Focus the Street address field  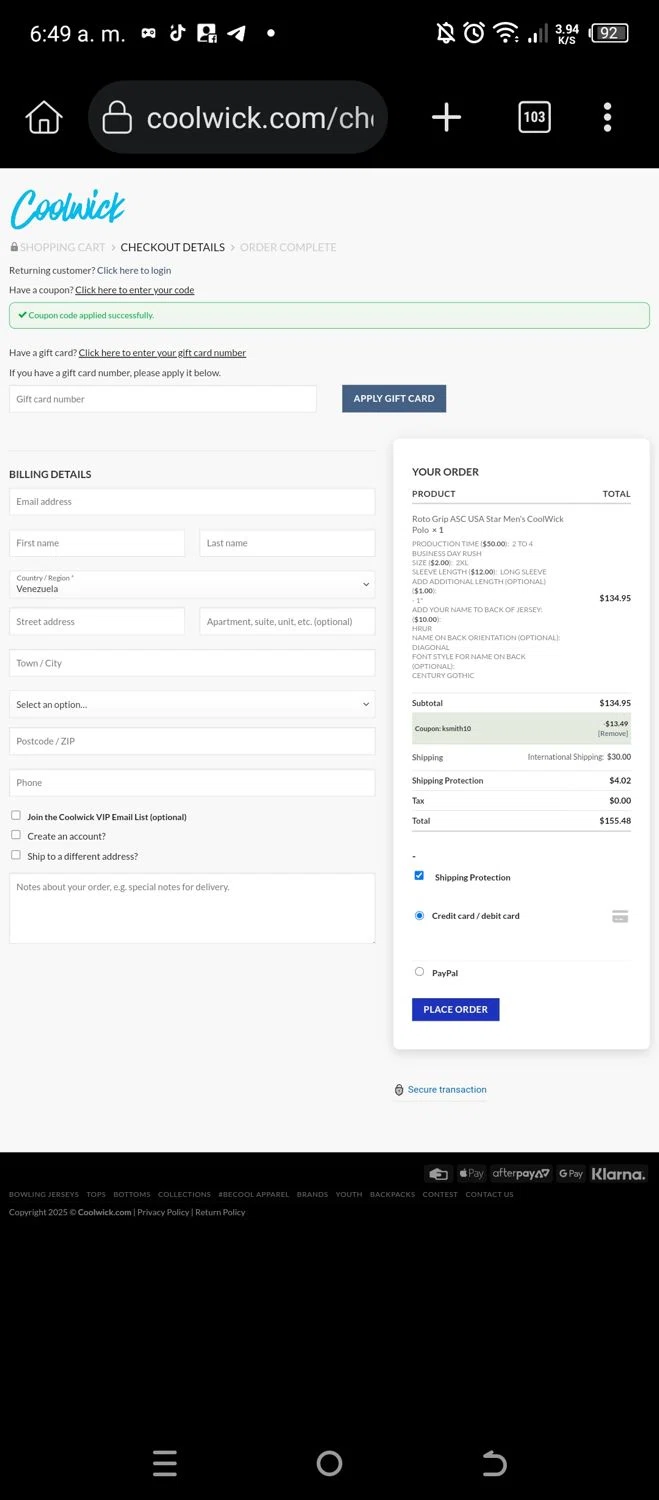(x=97, y=621)
